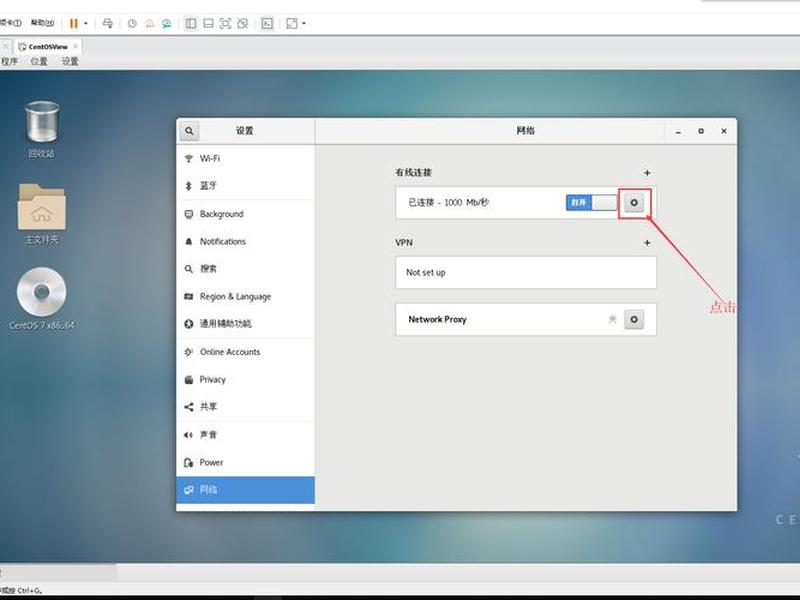Open the teal snapshot manager icon
This screenshot has width=800, height=600.
(x=166, y=23)
